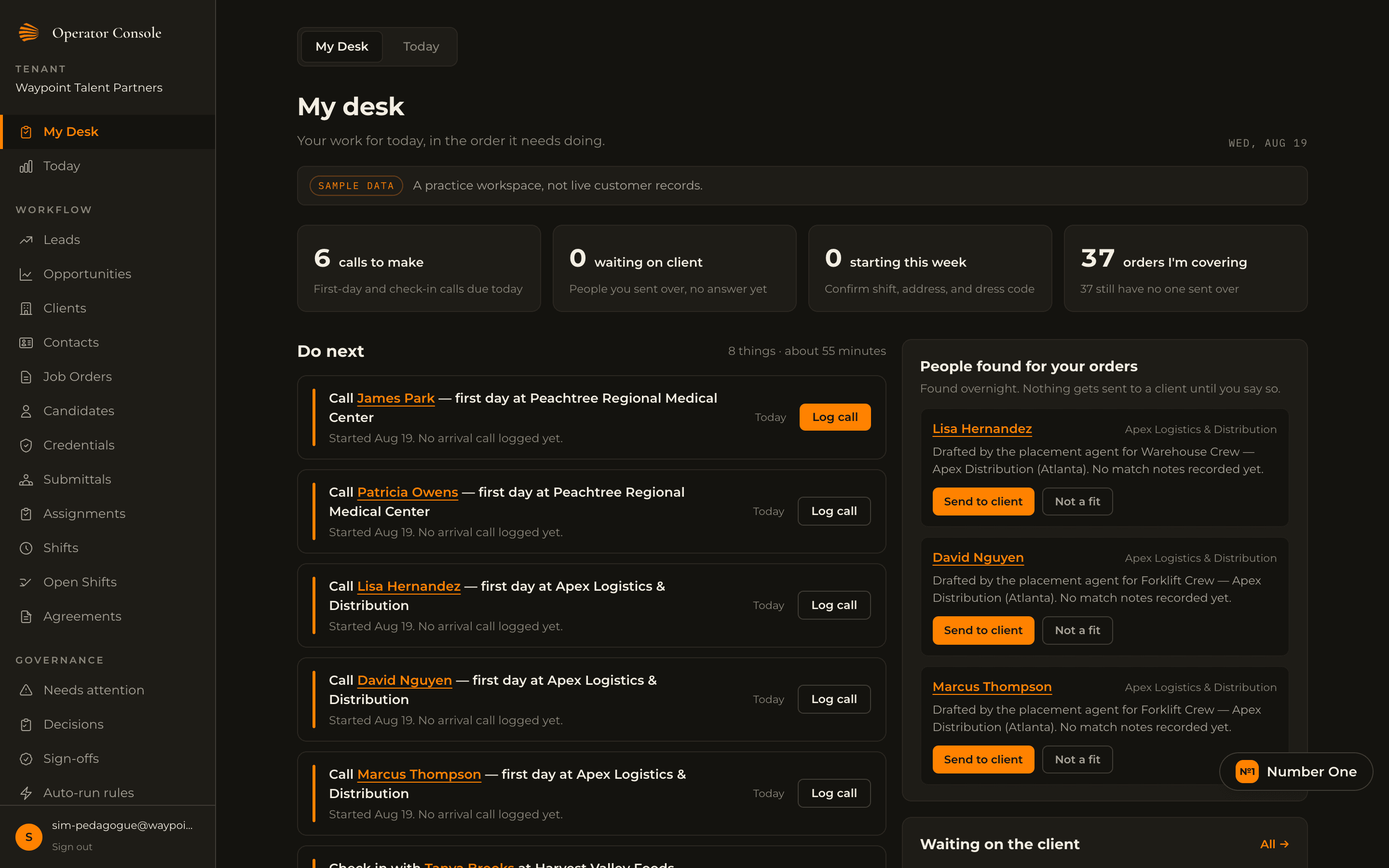Open Open Shifts in the sidebar
Image resolution: width=1389 pixels, height=868 pixels.
pyautogui.click(x=108, y=582)
